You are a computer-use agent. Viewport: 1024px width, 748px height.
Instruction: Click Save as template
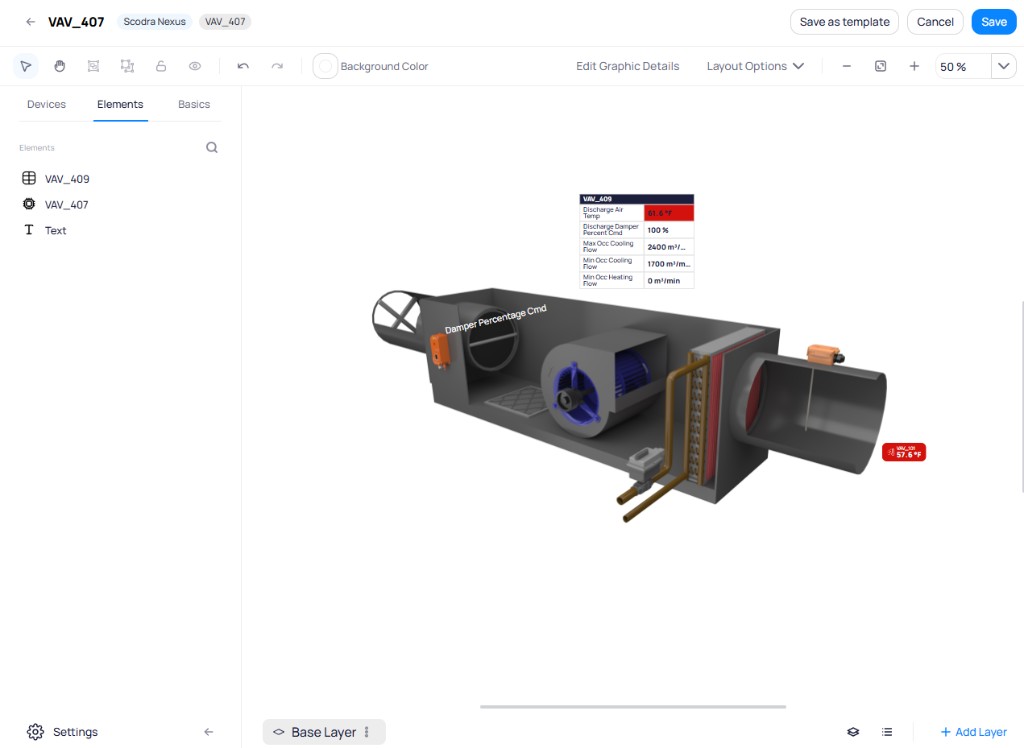[844, 22]
